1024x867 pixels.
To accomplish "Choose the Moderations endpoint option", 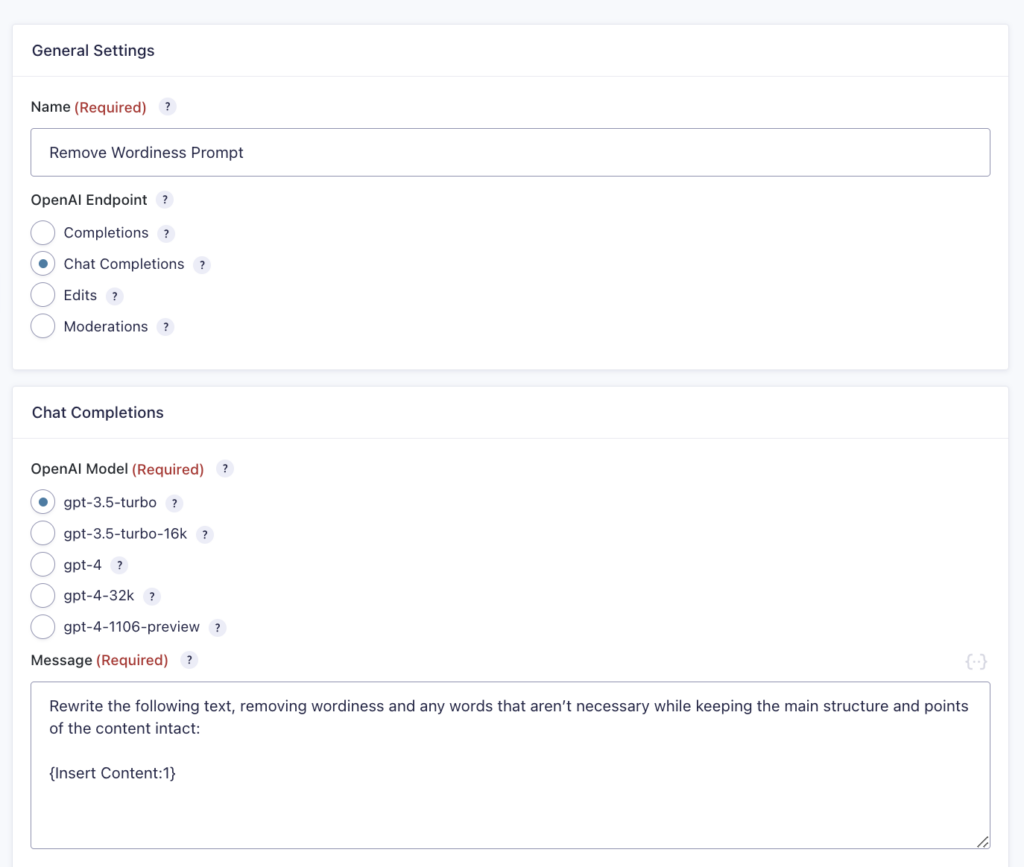I will point(42,326).
